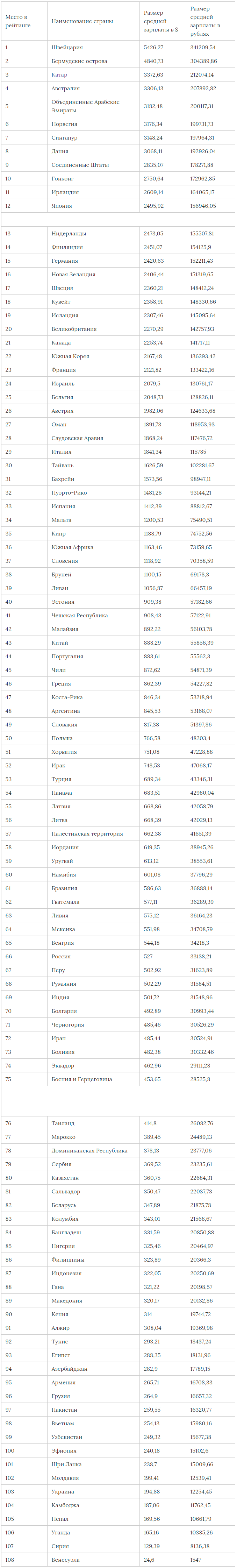This screenshot has width=237, height=1568.
Task: Click the Босния и Герцеговина cell
Action: click(94, 1079)
